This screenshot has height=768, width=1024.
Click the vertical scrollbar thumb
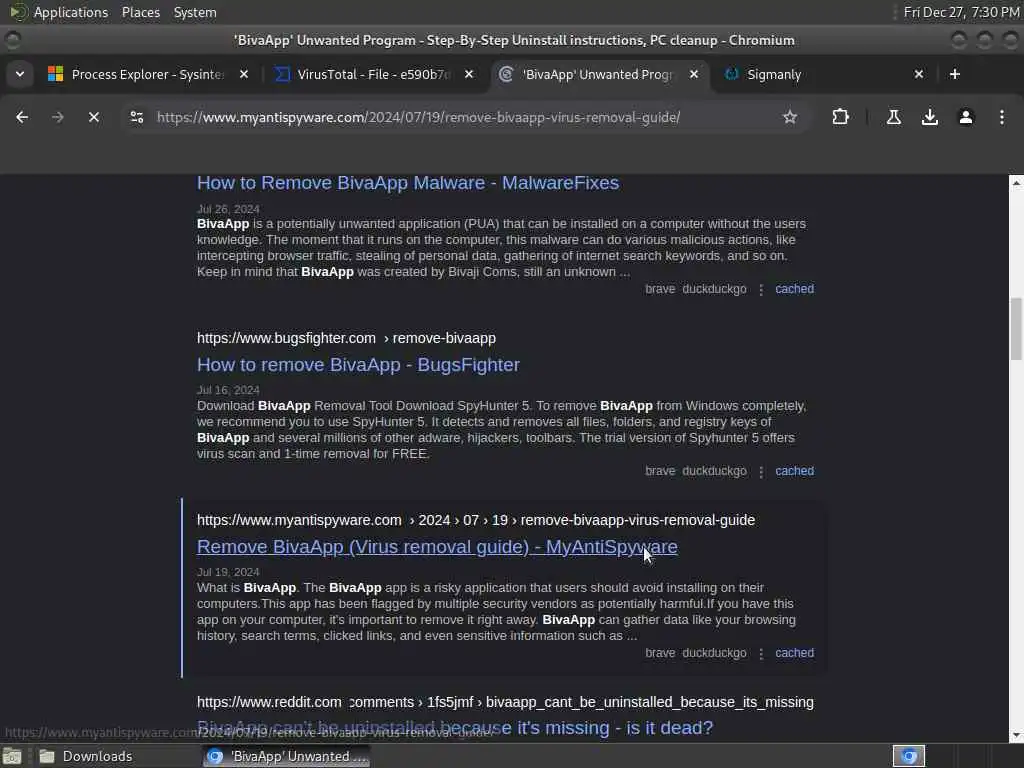1016,328
